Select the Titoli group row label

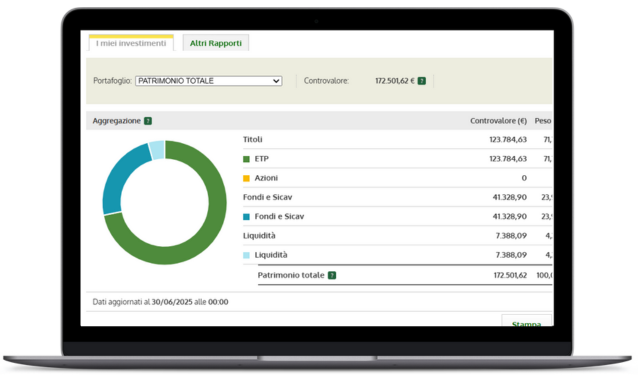click(x=253, y=140)
